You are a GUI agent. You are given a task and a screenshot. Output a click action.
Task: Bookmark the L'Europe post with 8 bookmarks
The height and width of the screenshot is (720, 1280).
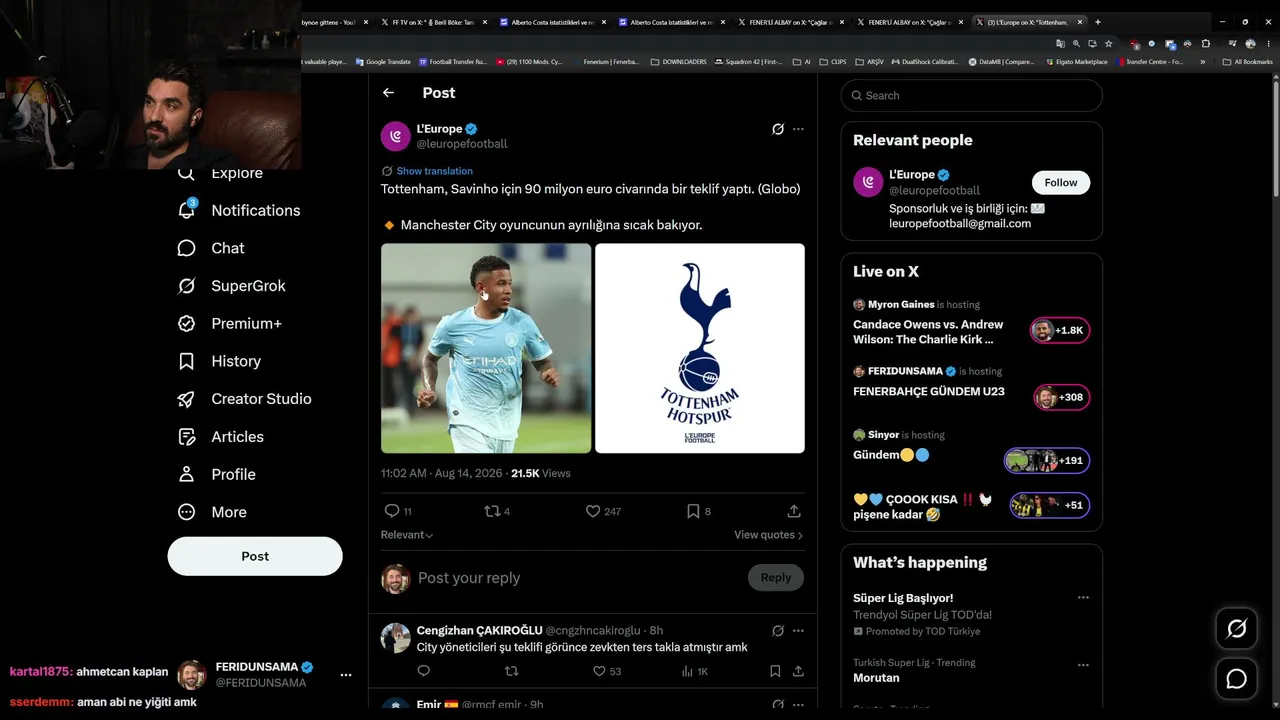(x=693, y=511)
